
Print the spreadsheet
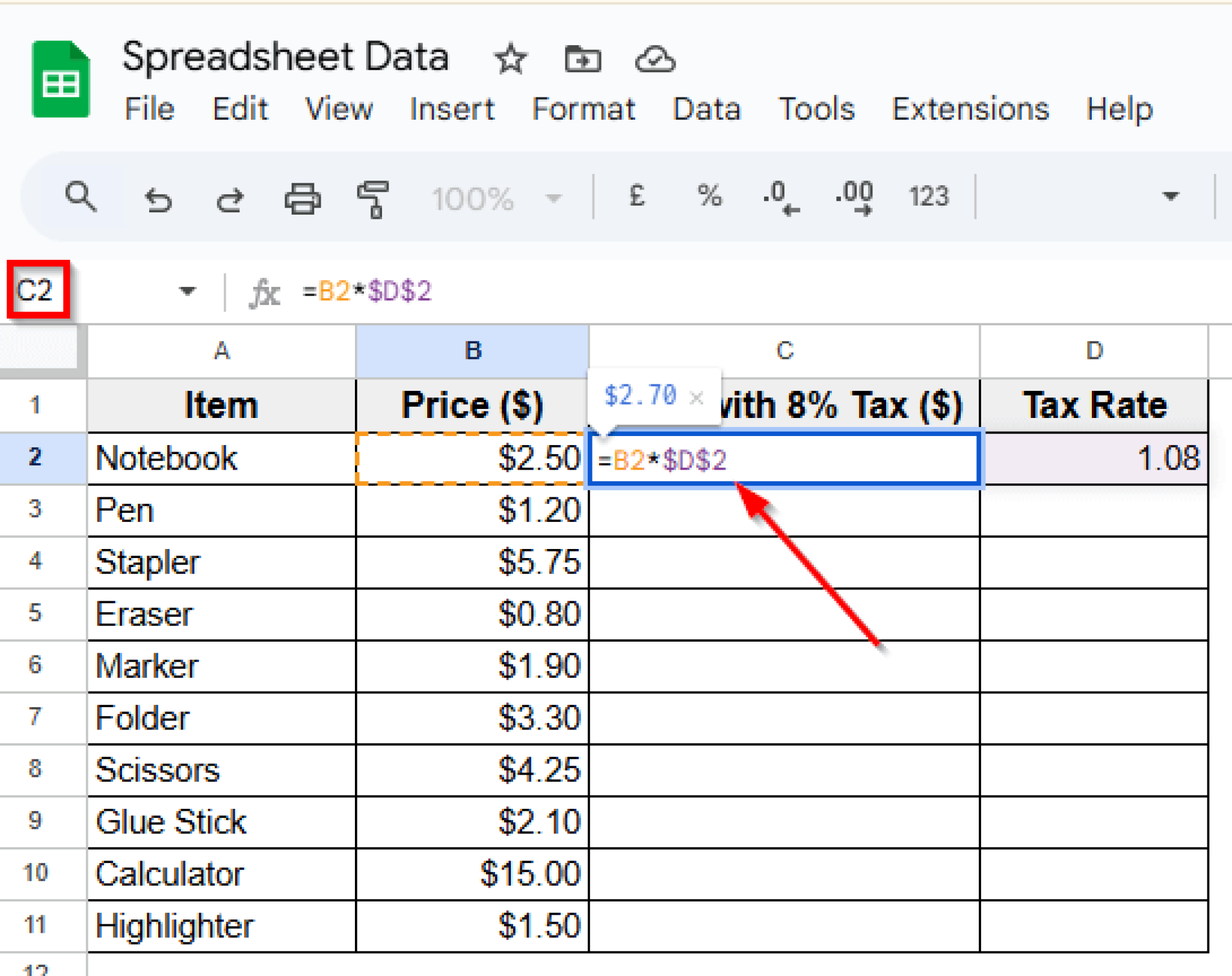(x=303, y=198)
